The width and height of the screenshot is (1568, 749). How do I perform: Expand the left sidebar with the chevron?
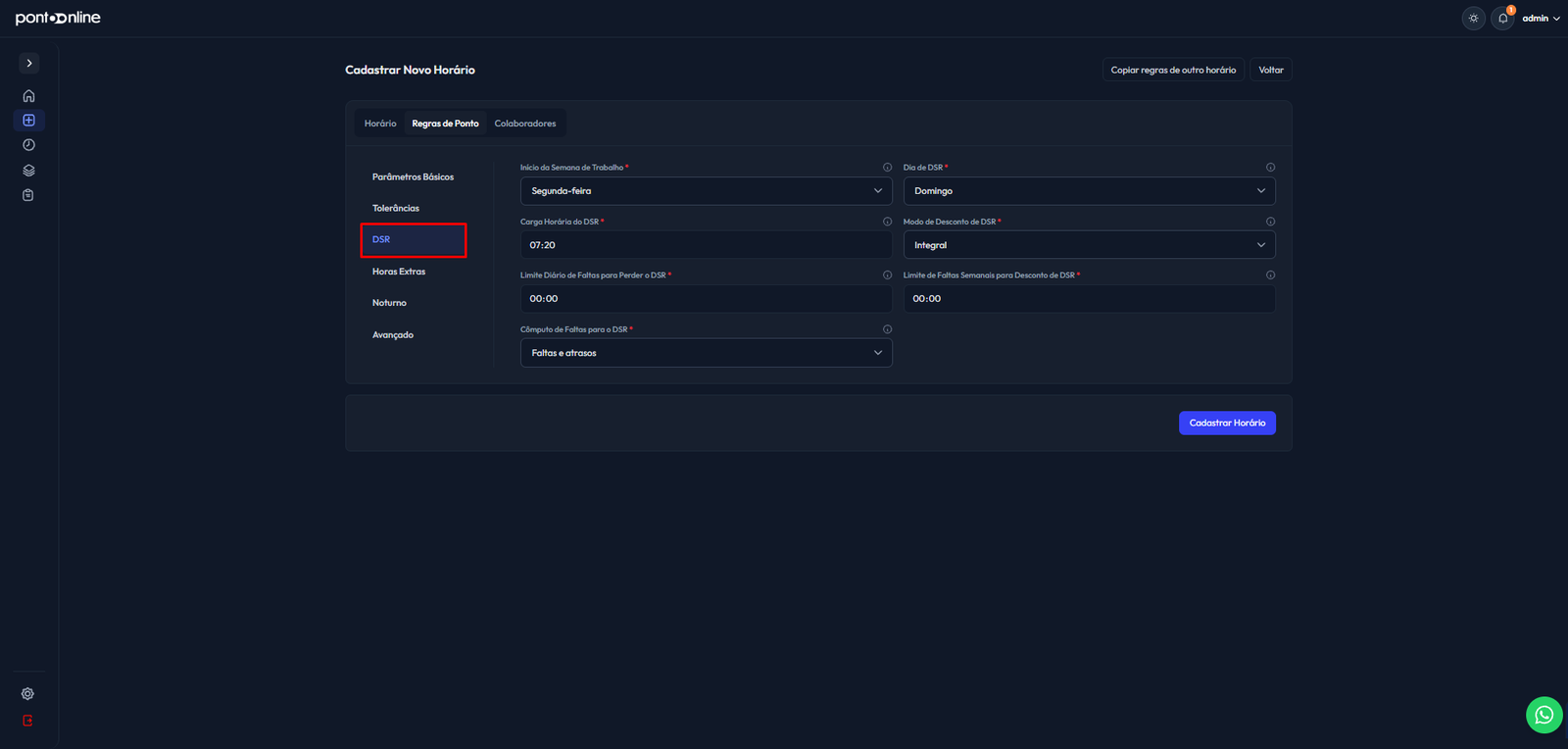tap(29, 63)
